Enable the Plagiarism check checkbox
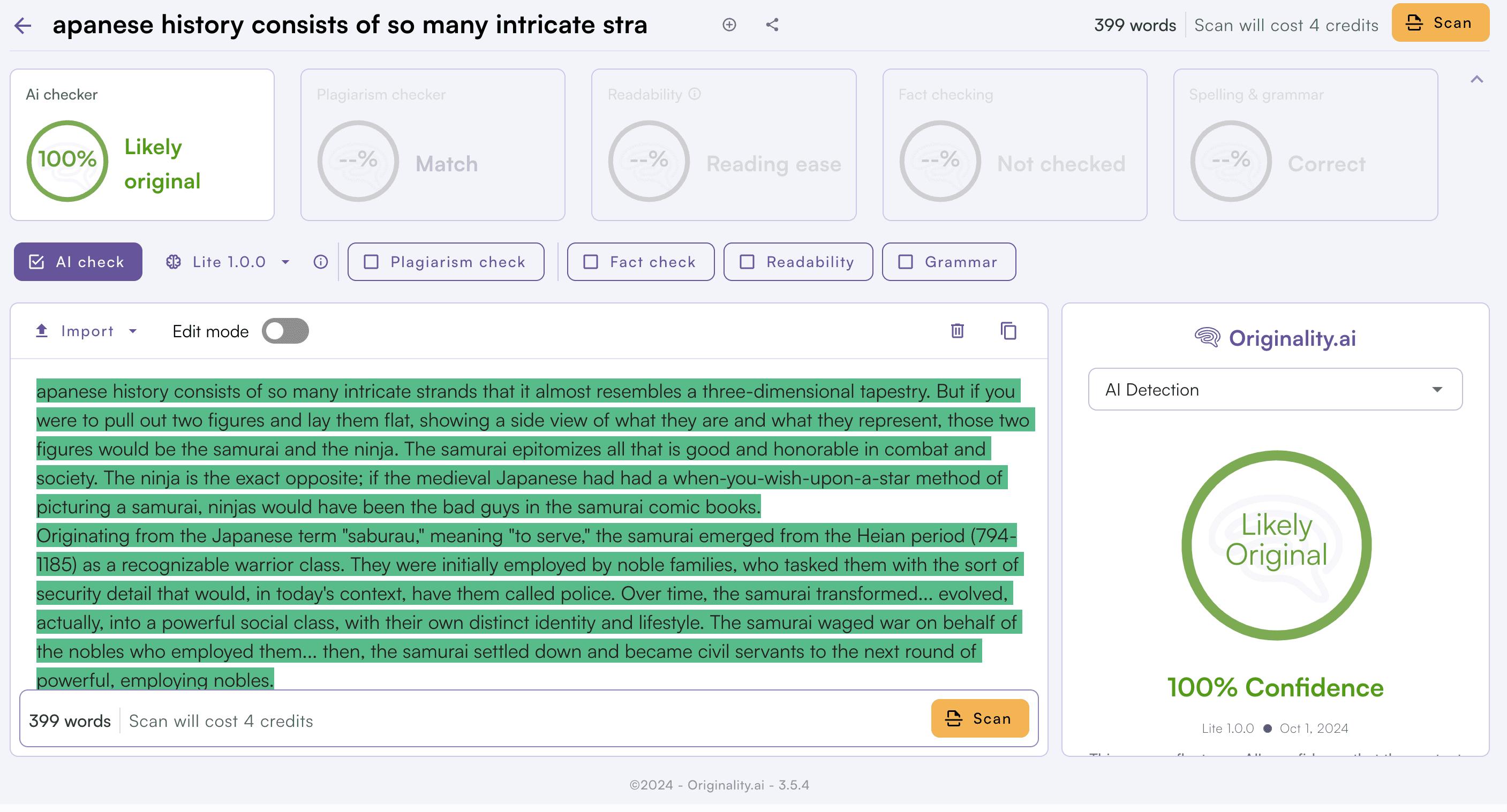This screenshot has height=812, width=1507. tap(372, 262)
